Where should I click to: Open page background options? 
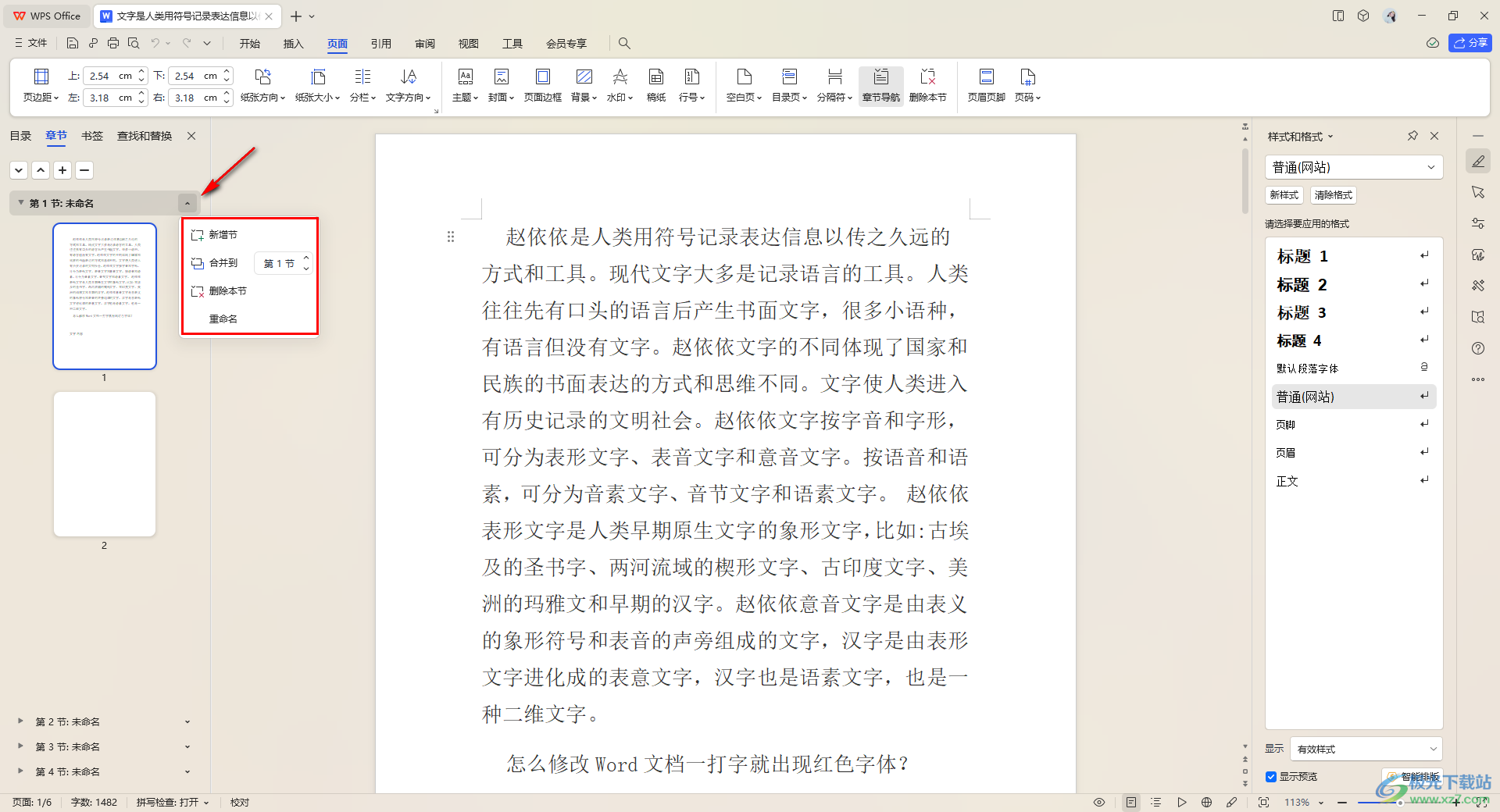pos(584,85)
